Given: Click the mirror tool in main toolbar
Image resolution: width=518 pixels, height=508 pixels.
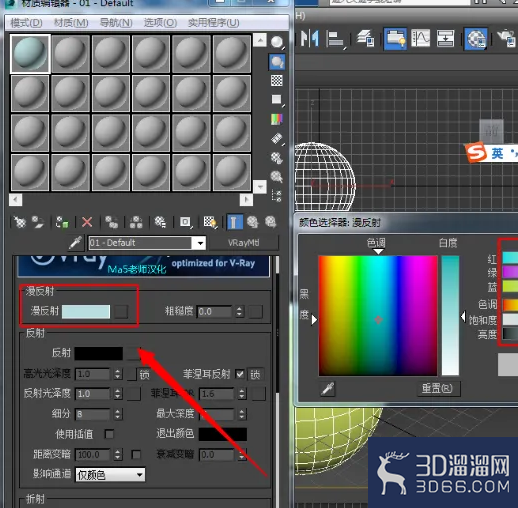Looking at the screenshot, I should click(310, 39).
